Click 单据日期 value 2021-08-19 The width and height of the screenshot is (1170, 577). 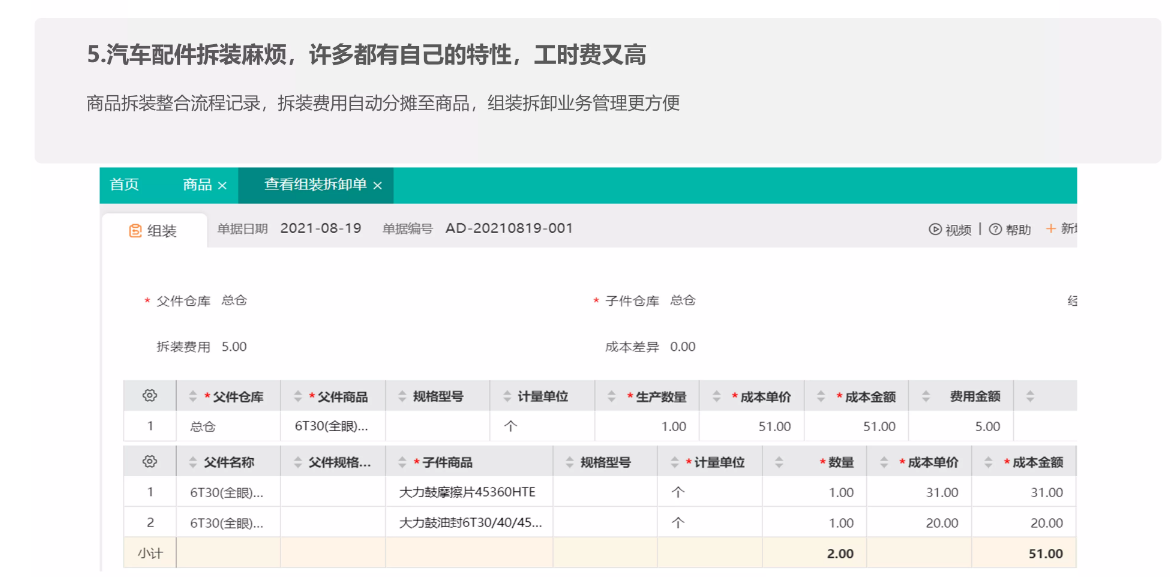[321, 228]
